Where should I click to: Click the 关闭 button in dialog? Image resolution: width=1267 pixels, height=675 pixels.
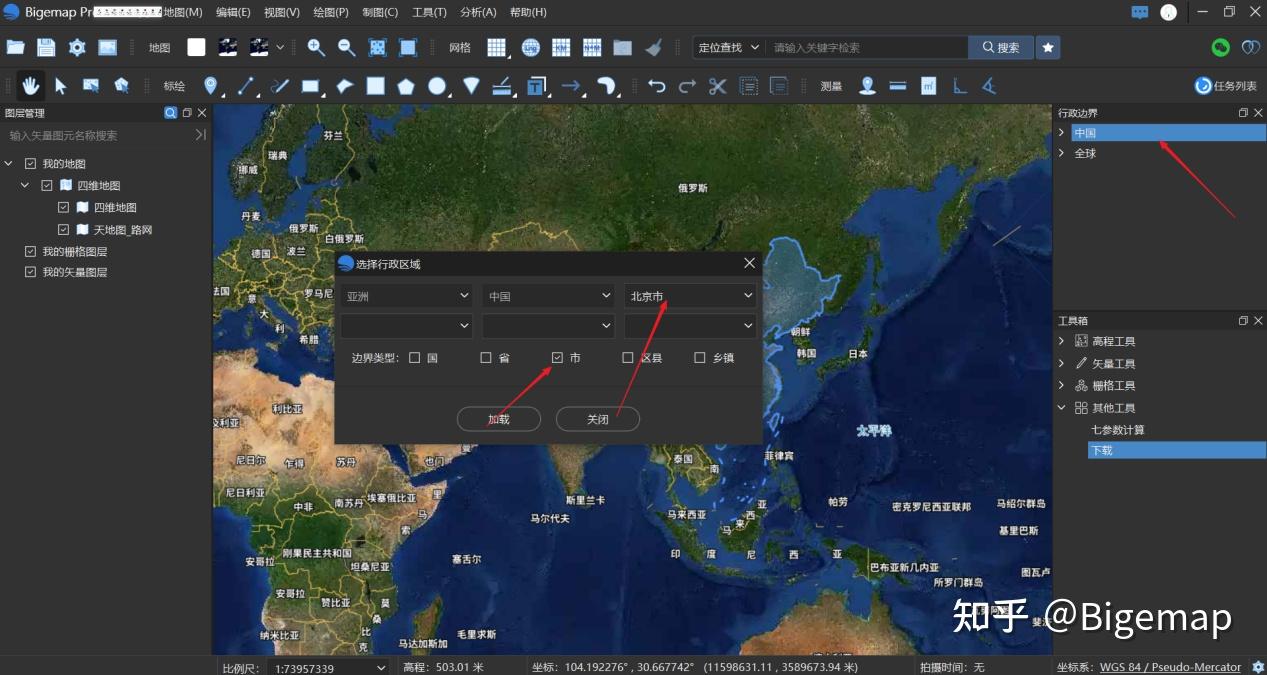(x=597, y=419)
